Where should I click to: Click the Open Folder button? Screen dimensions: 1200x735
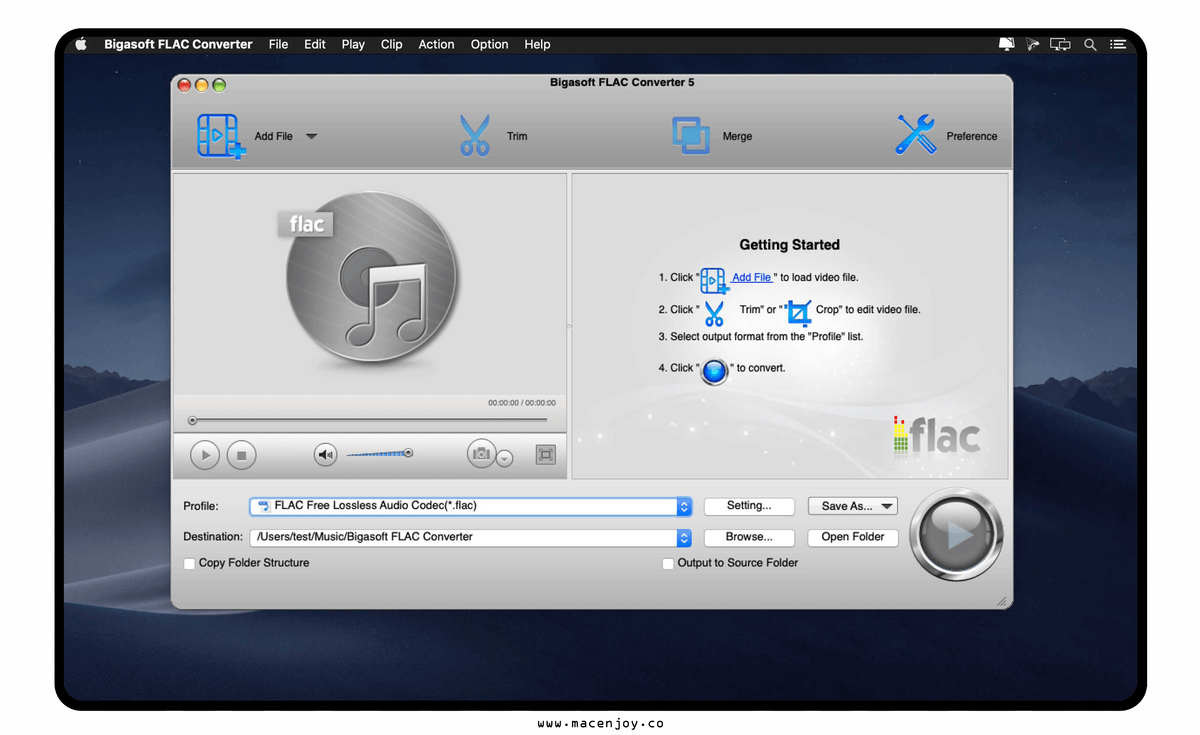click(853, 537)
